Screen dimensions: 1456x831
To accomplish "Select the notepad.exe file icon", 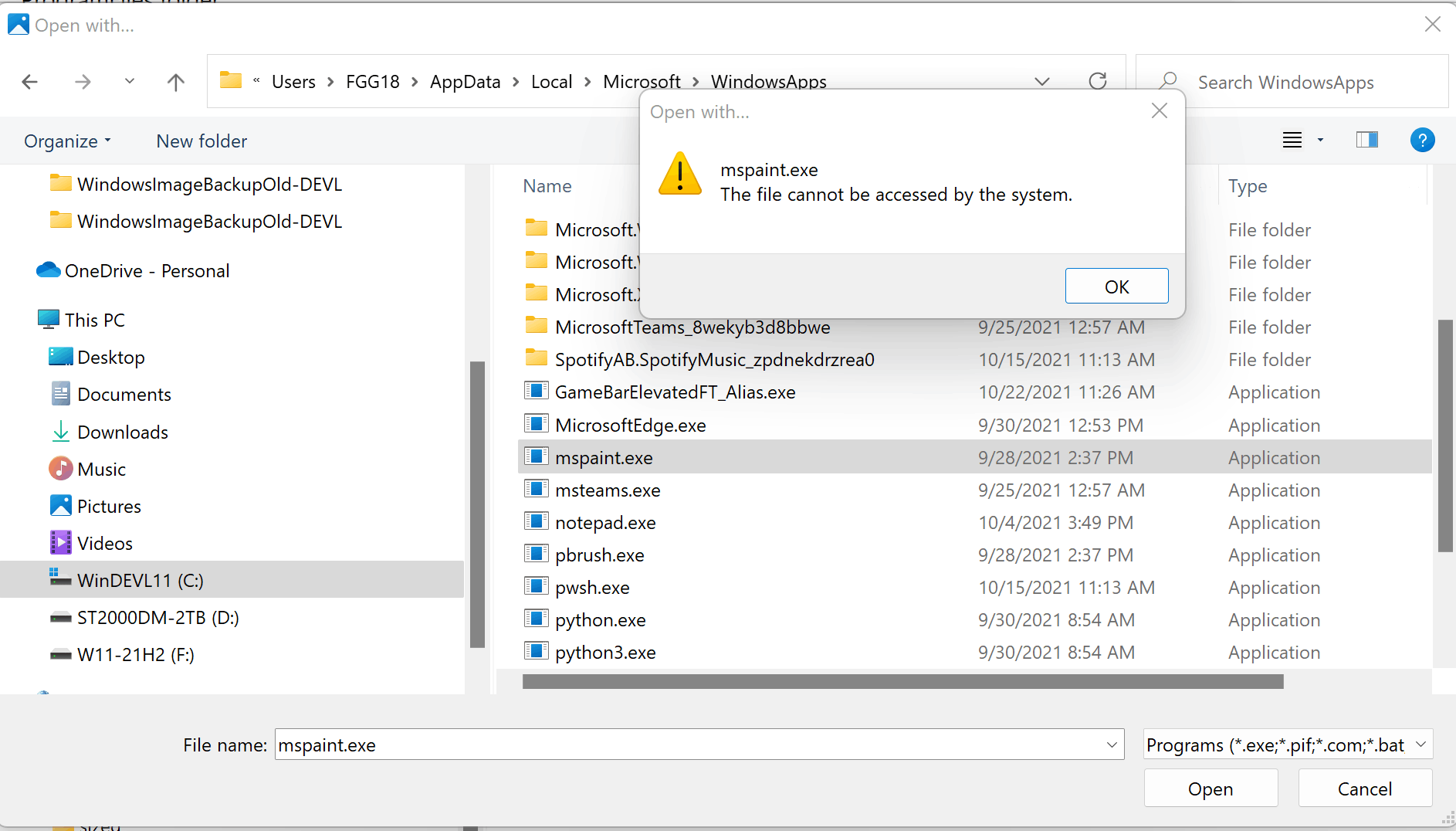I will pos(536,521).
